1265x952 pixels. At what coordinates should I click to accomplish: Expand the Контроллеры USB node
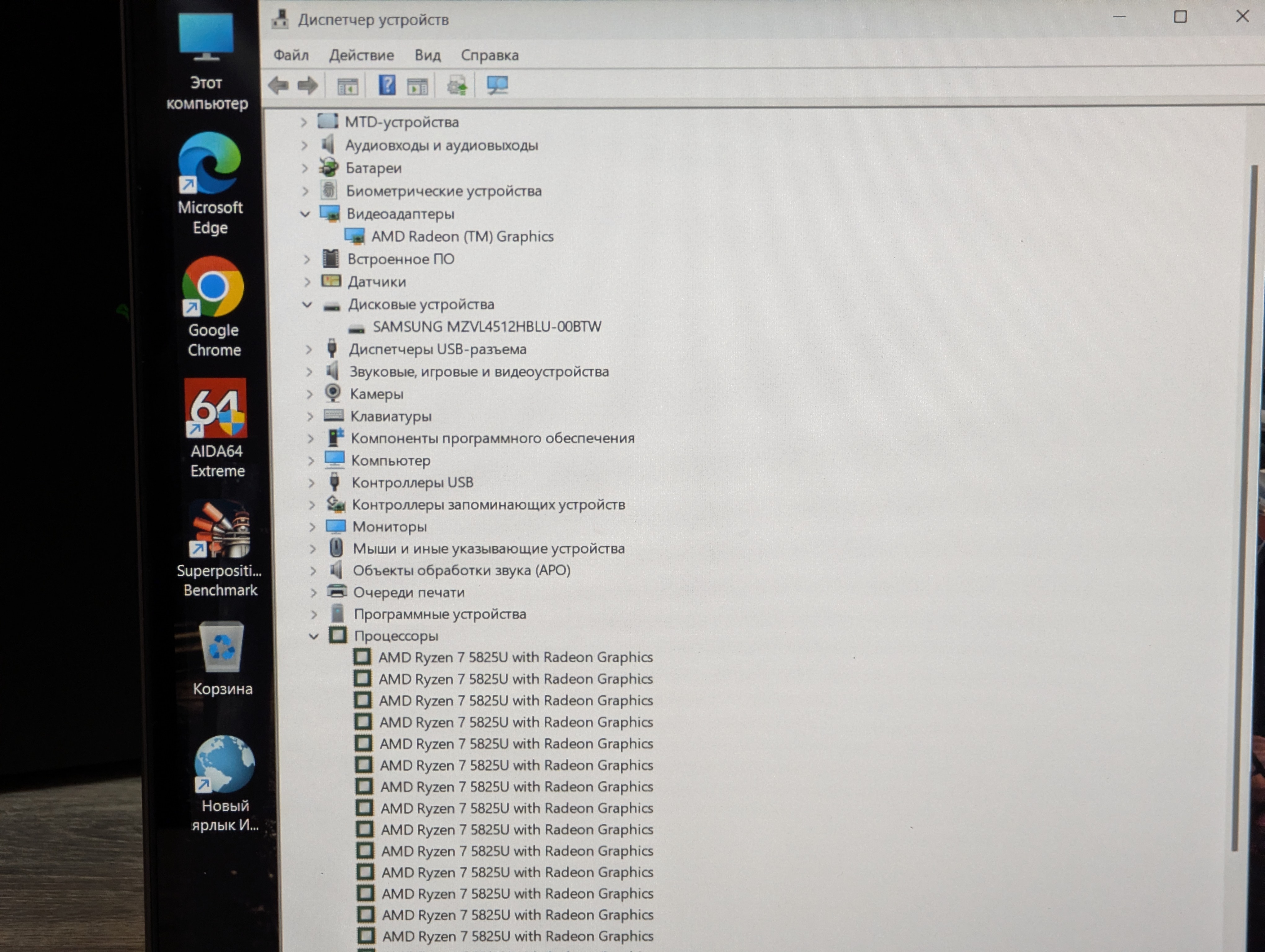pos(312,482)
